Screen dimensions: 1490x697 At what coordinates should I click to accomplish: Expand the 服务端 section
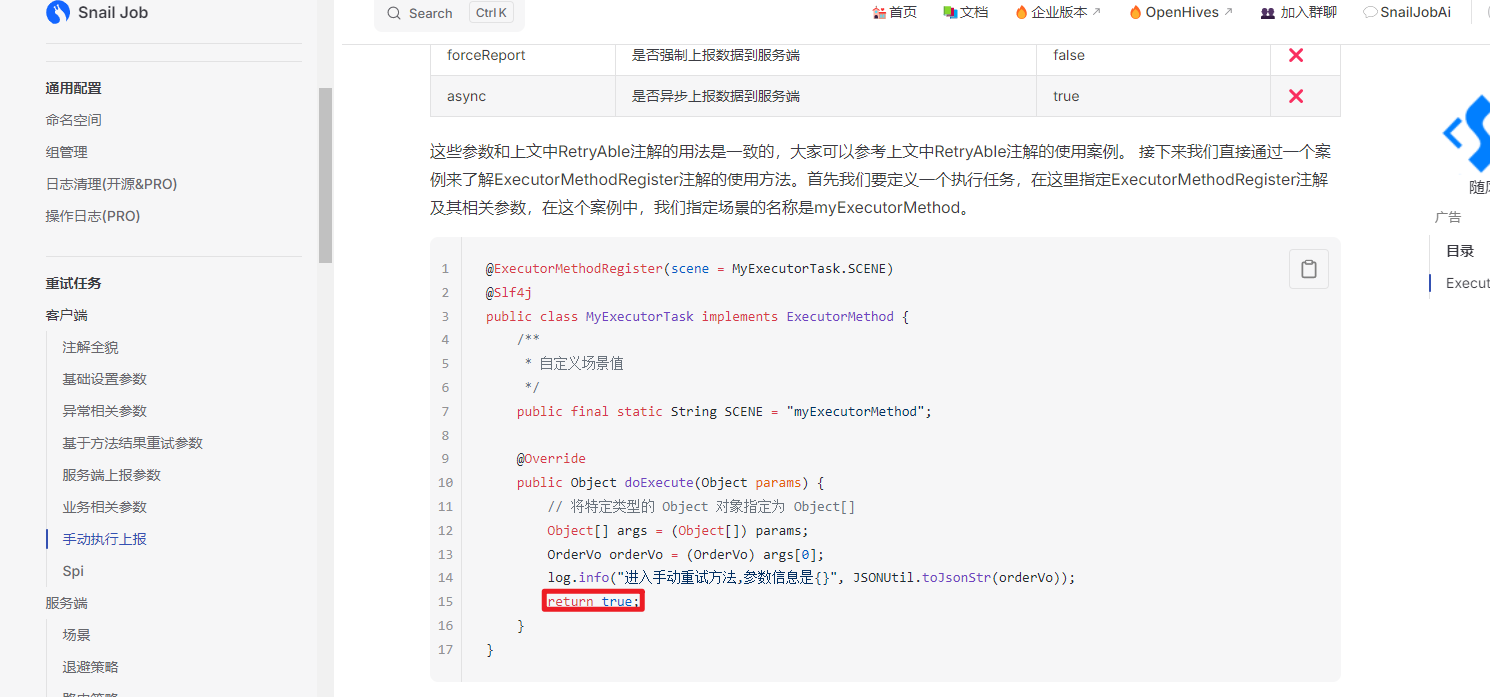(x=66, y=603)
